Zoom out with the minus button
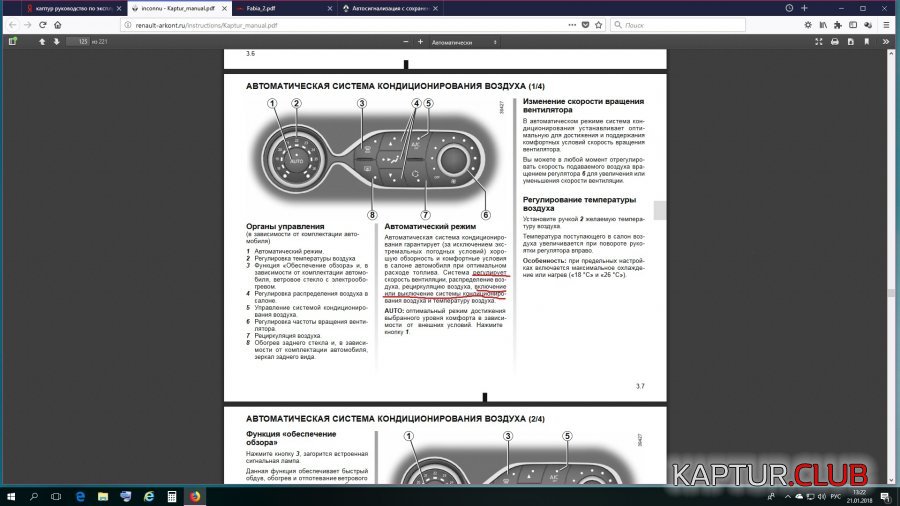This screenshot has width=900, height=506. pyautogui.click(x=406, y=42)
